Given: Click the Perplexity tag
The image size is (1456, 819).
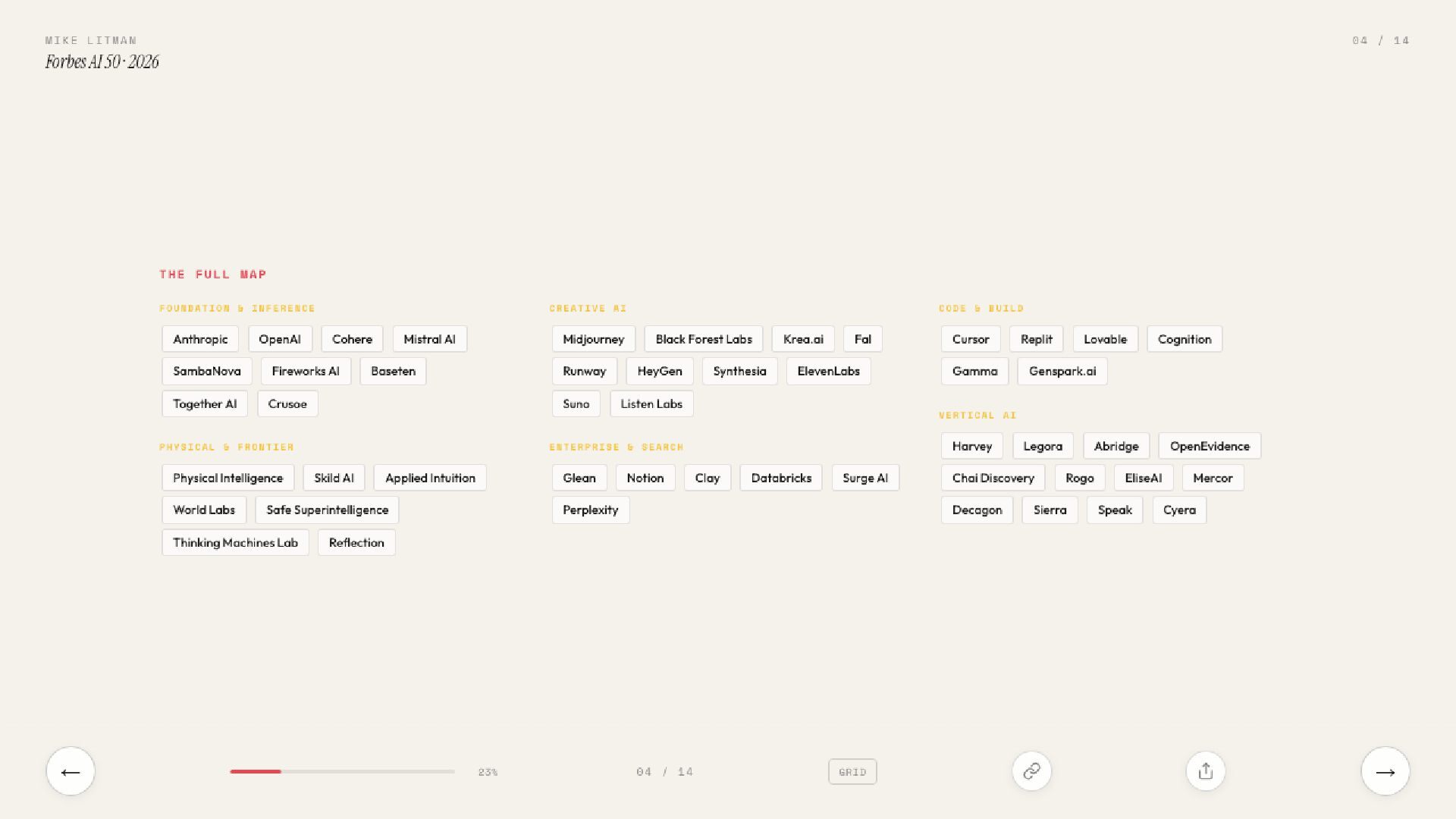Looking at the screenshot, I should coord(590,510).
